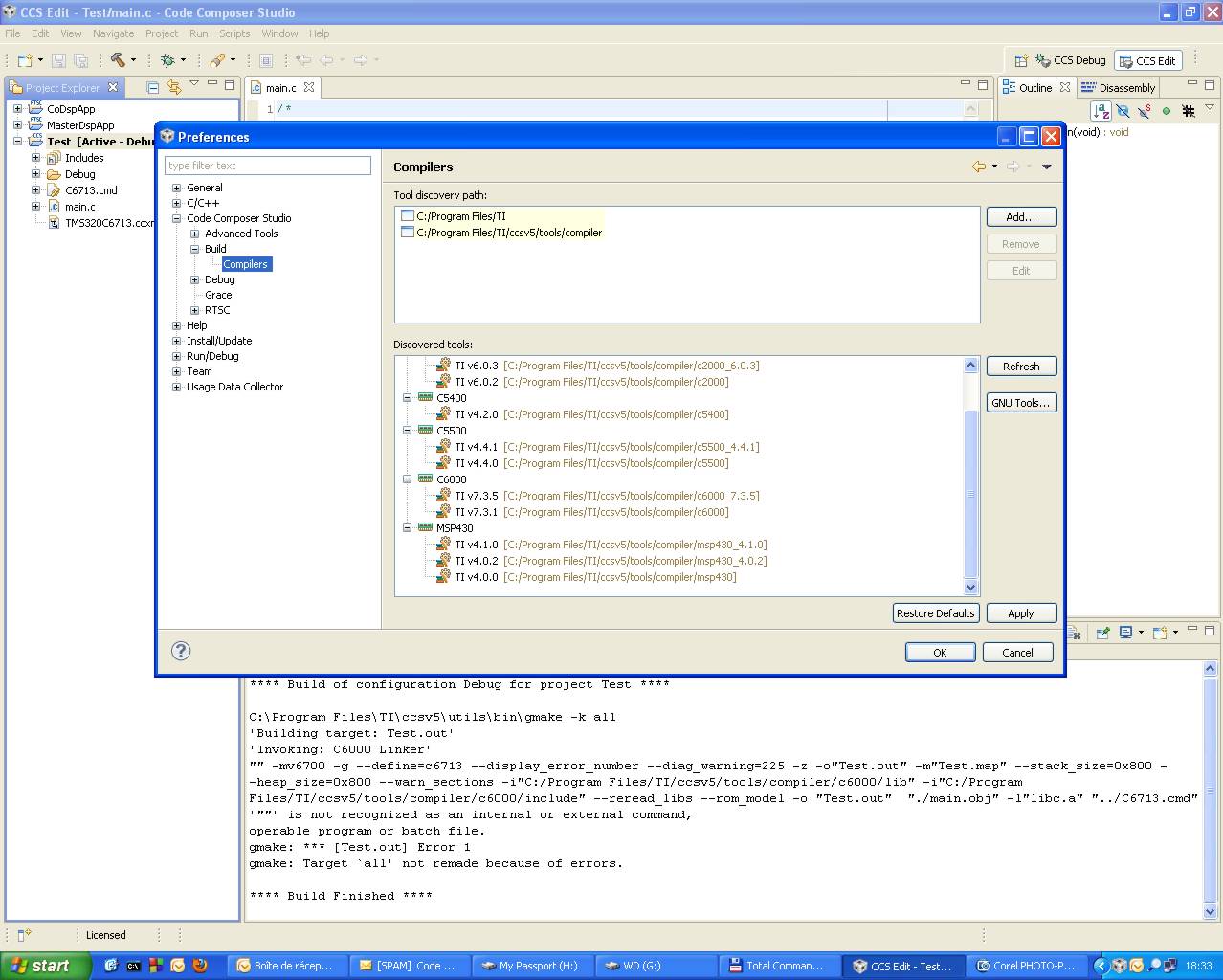This screenshot has height=980, width=1223.
Task: Click the black hash icon in Outline toolbar
Action: click(1189, 111)
